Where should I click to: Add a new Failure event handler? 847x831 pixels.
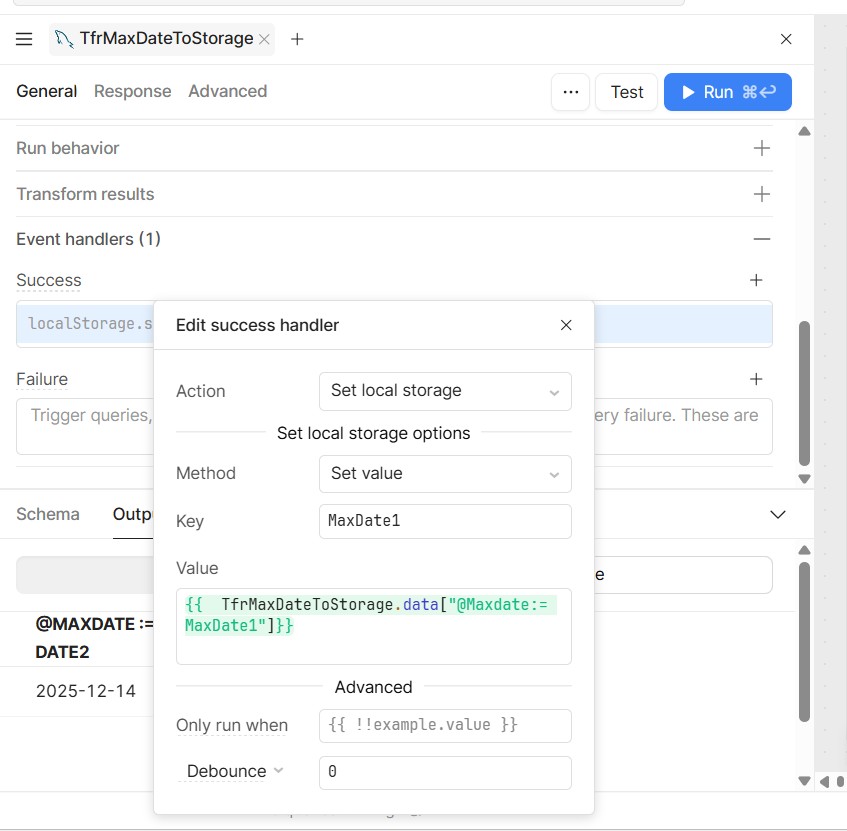[x=756, y=379]
